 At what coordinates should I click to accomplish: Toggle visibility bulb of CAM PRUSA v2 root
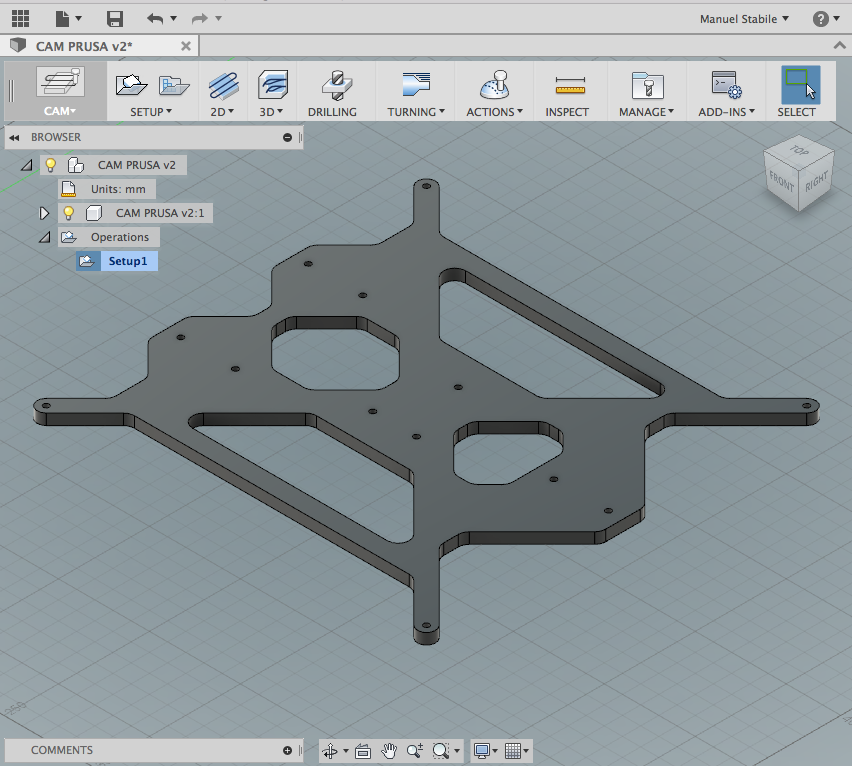tap(50, 165)
